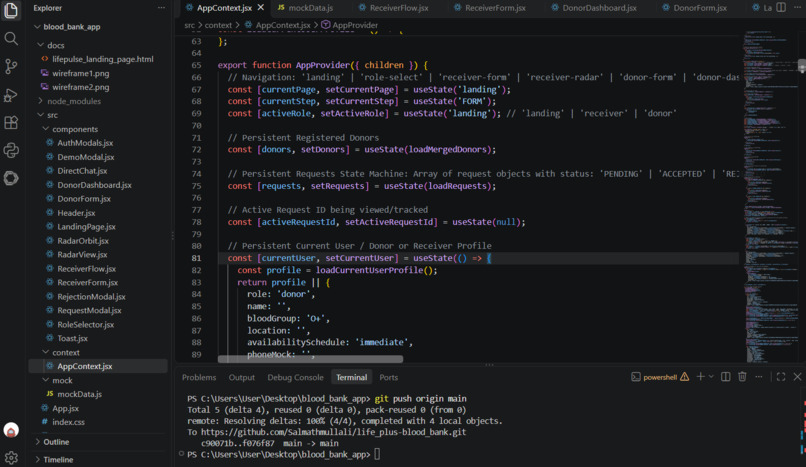Select the powershell terminal label

click(660, 377)
